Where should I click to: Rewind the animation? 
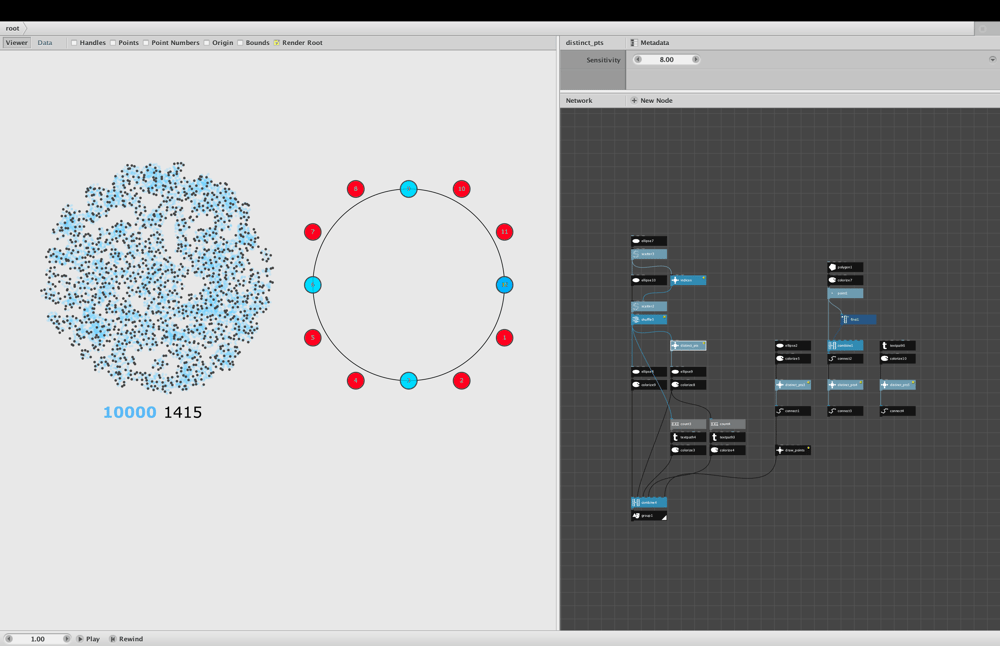[126, 638]
